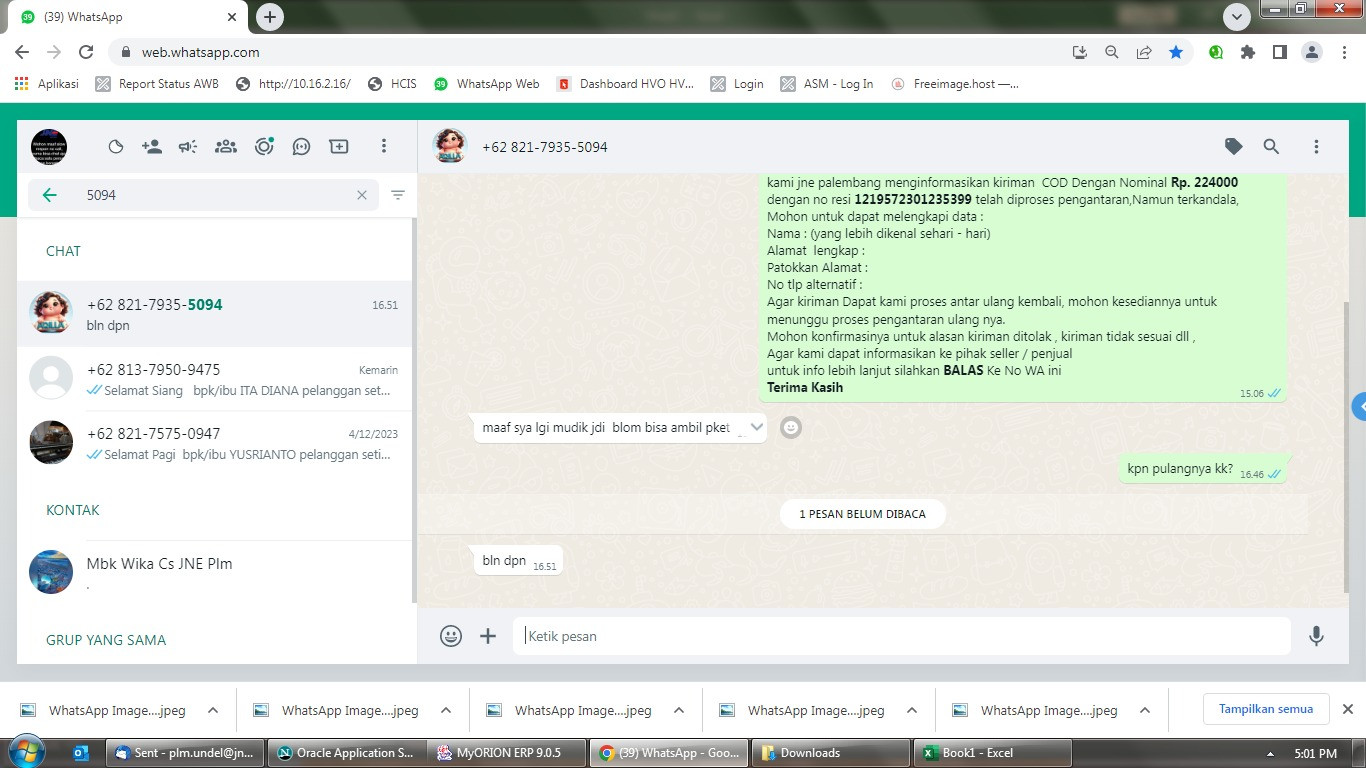Open Freeimage.host bookmark
This screenshot has height=768, width=1366.
(x=955, y=84)
